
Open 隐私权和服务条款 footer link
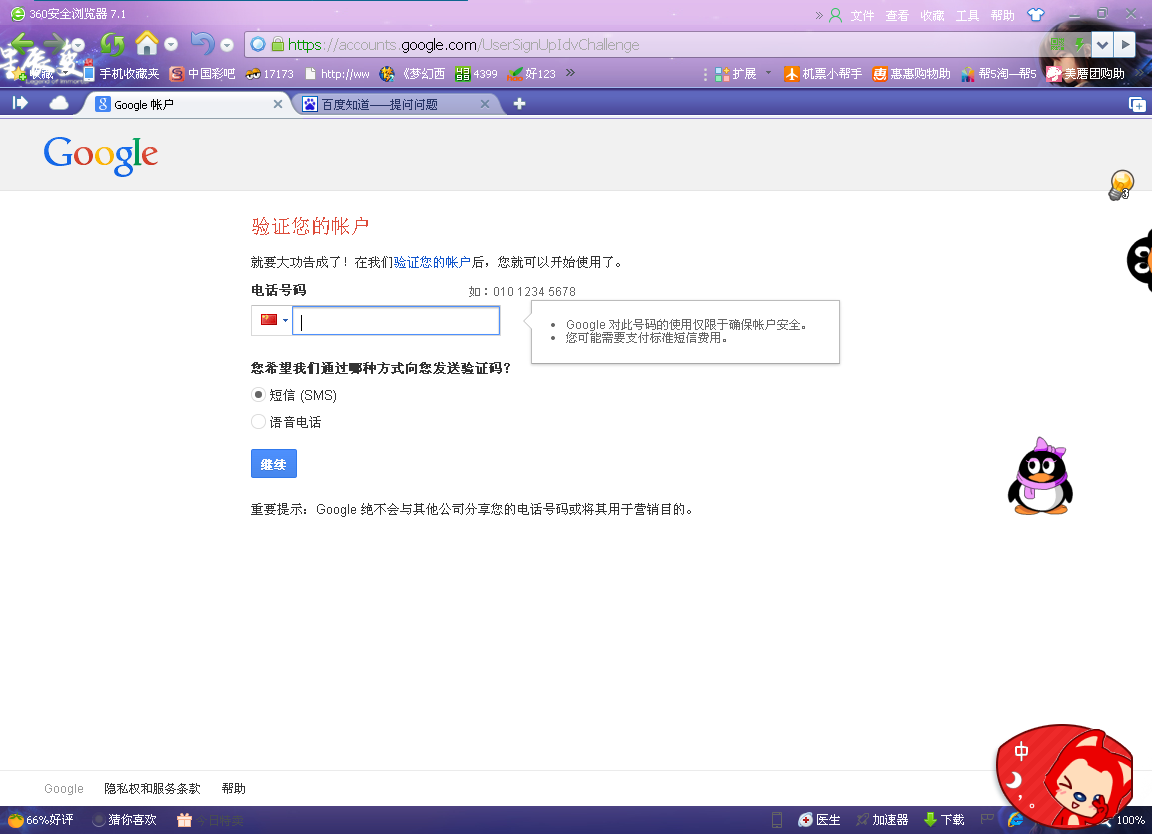click(152, 788)
